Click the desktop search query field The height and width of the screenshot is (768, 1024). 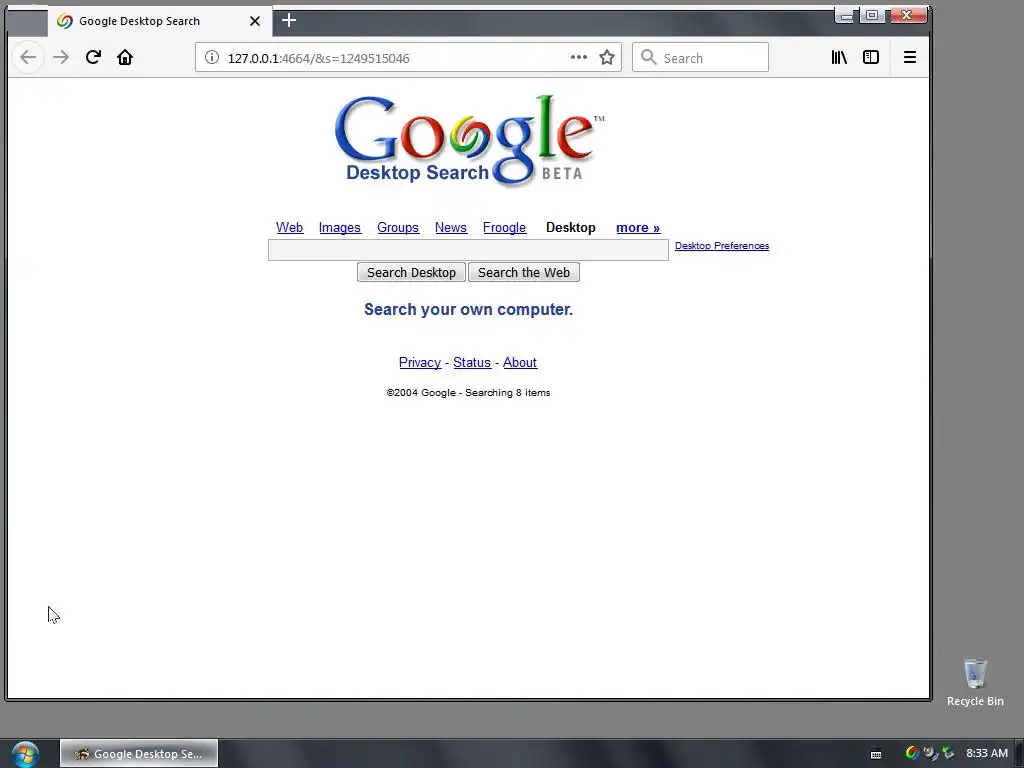[x=468, y=249]
